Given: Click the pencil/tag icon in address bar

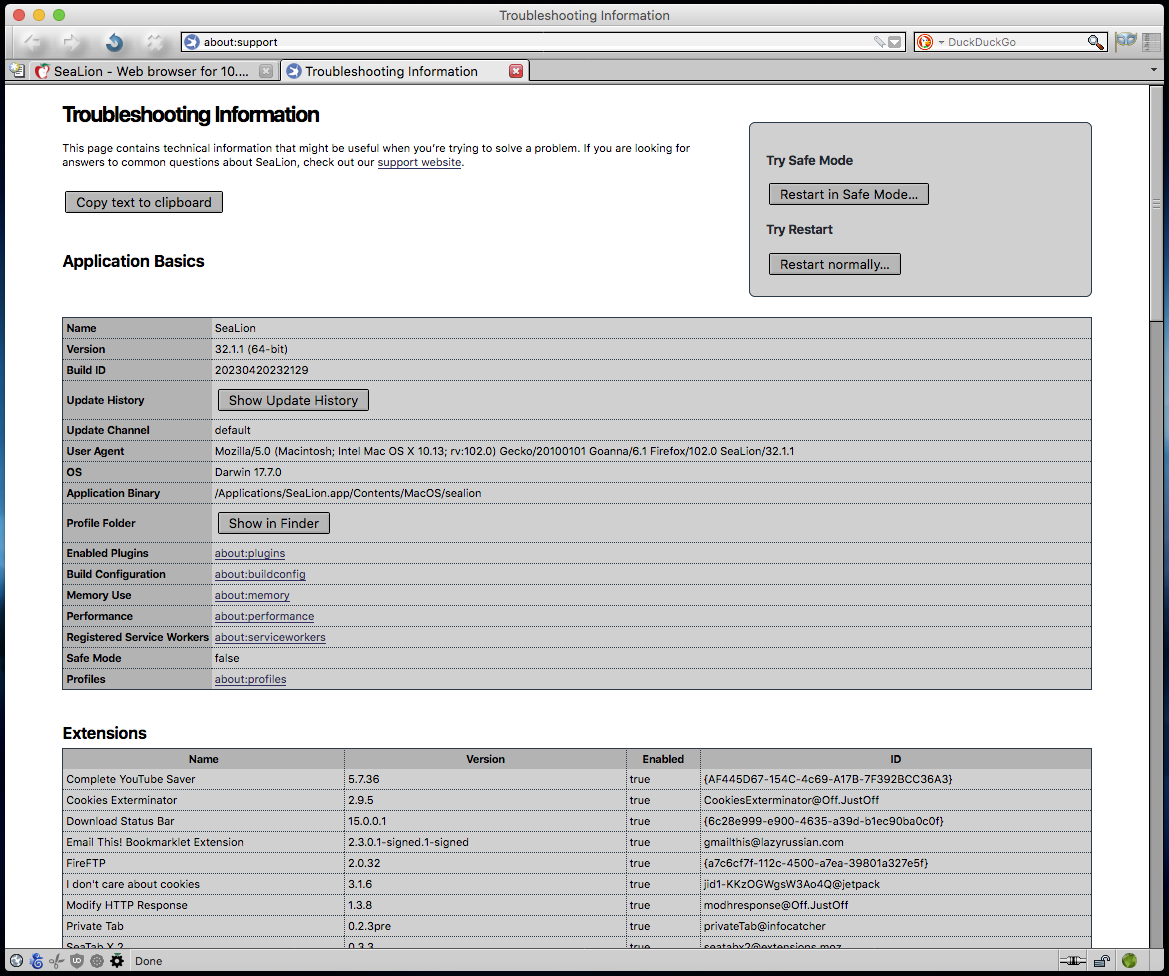Looking at the screenshot, I should pyautogui.click(x=880, y=42).
